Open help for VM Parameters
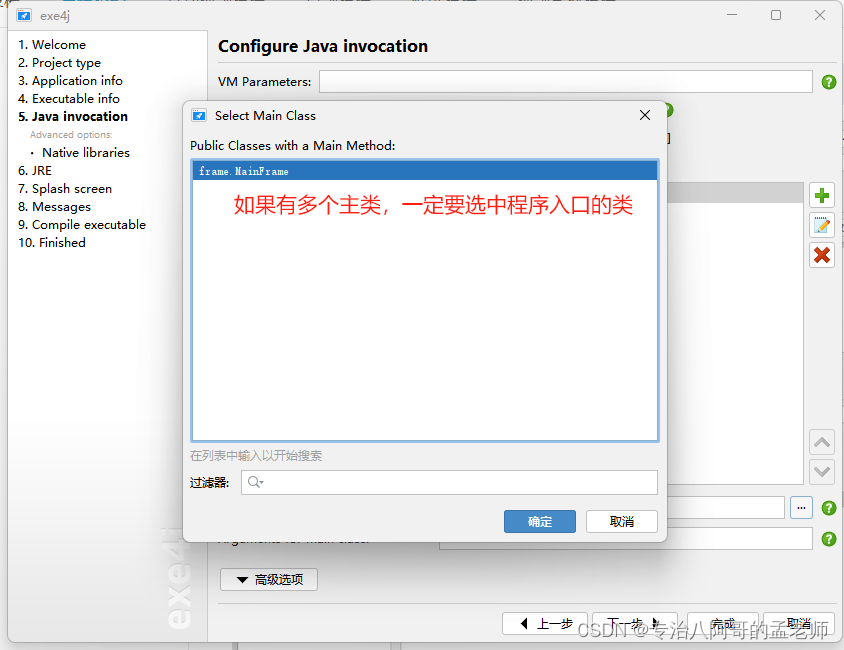This screenshot has width=844, height=650. (828, 81)
